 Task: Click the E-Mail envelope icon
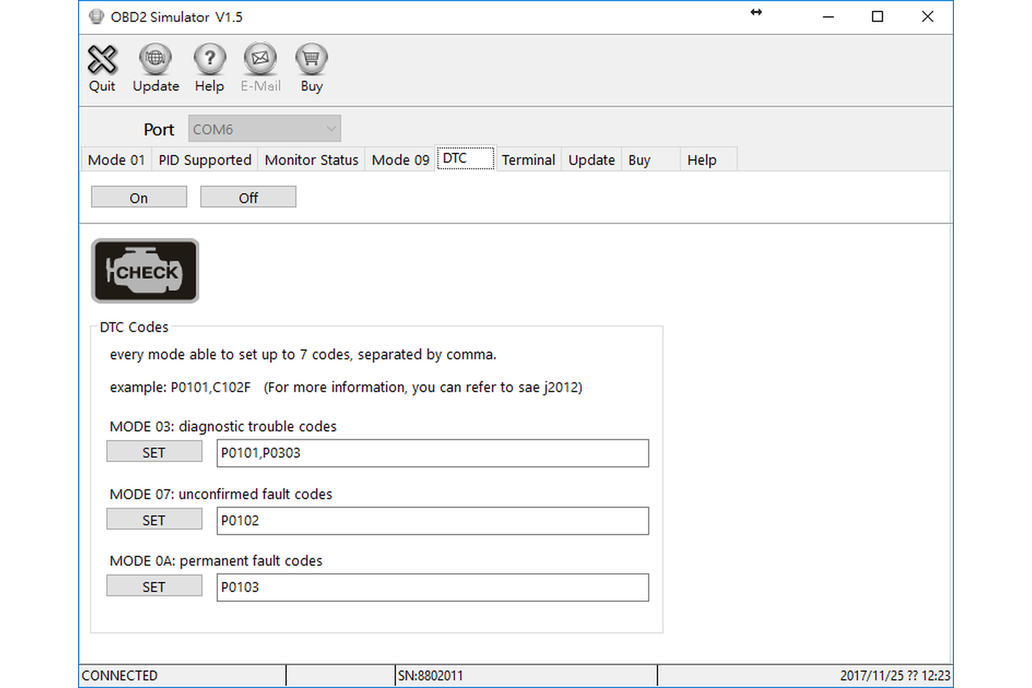tap(260, 61)
